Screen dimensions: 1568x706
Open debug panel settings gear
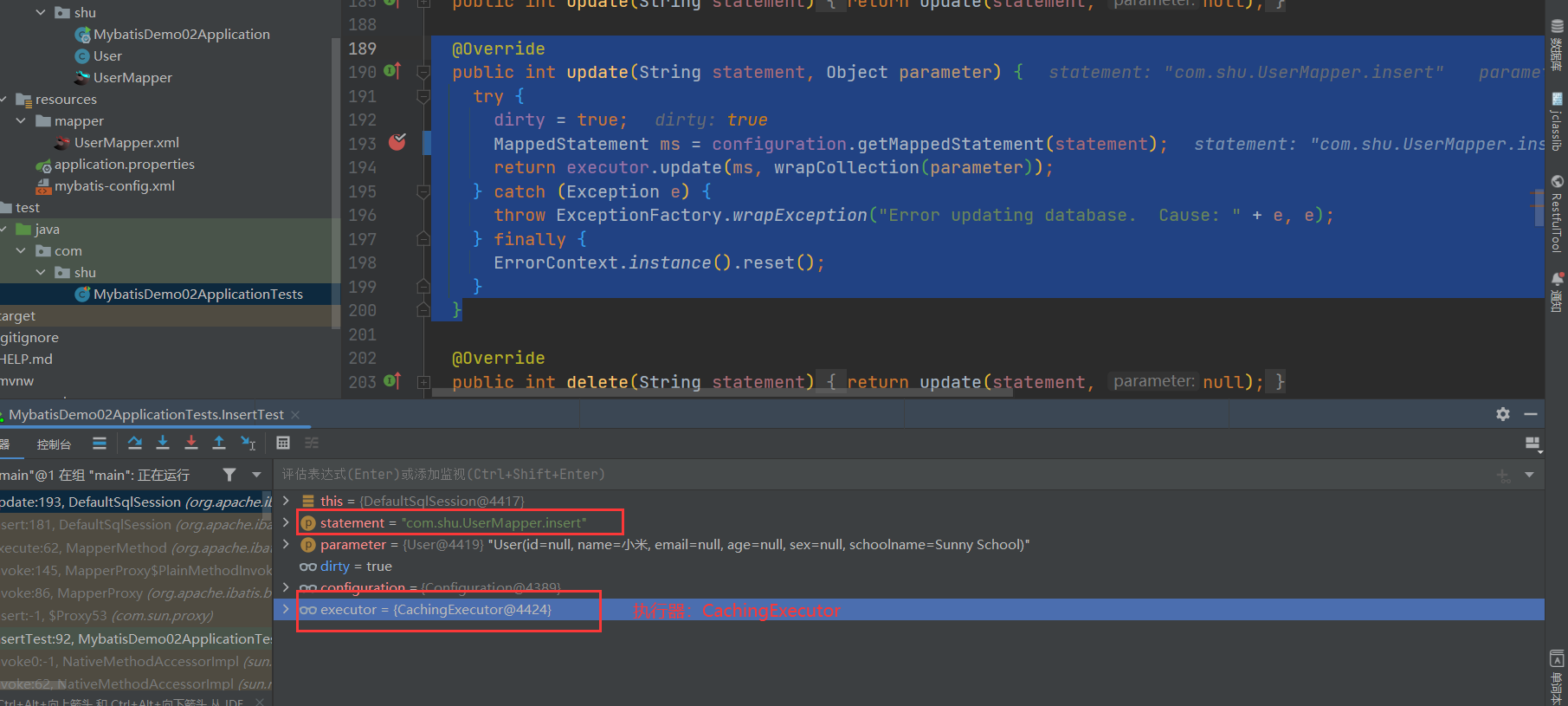point(1503,414)
